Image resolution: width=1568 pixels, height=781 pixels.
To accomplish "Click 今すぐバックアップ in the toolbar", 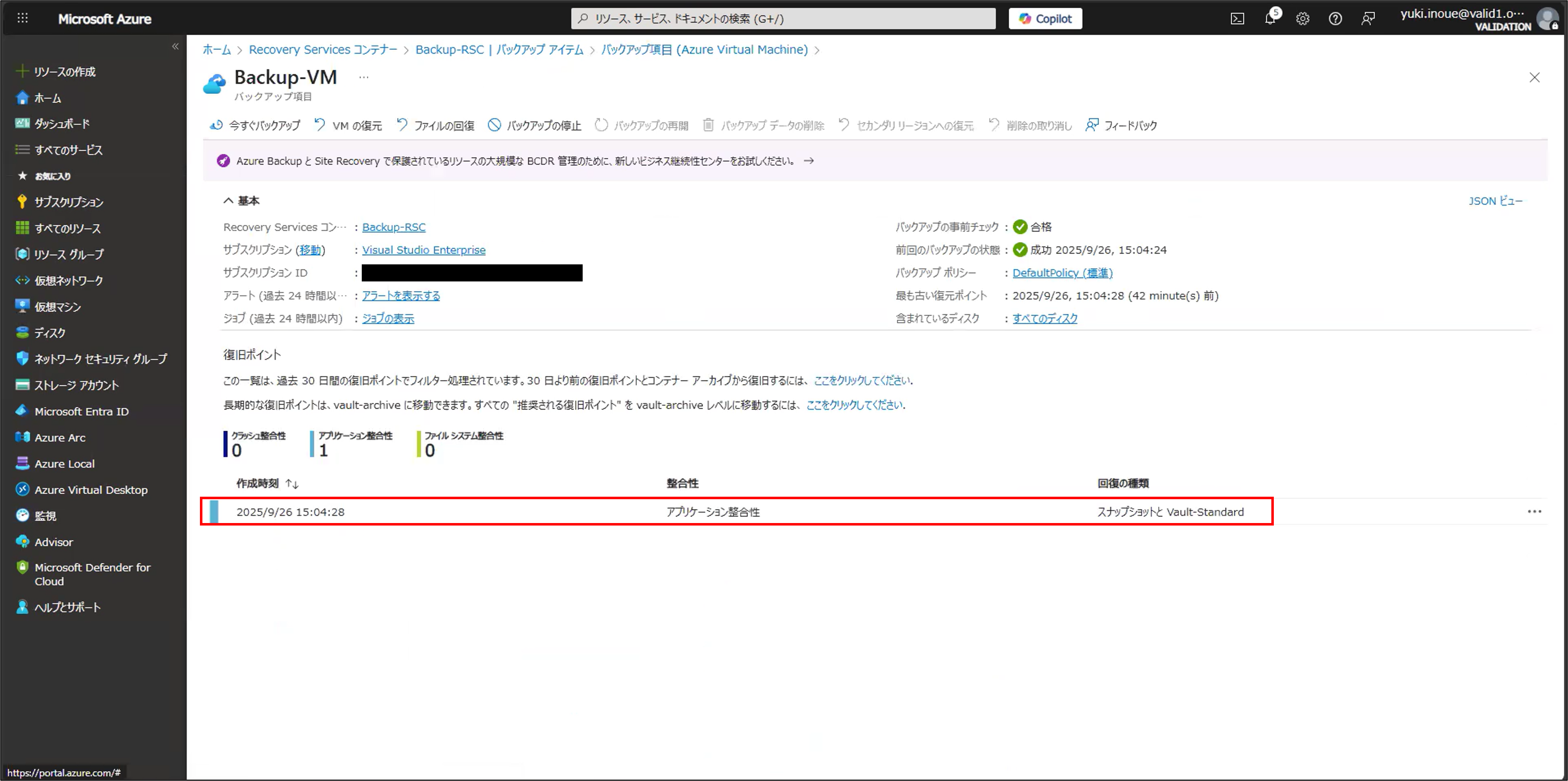I will [x=255, y=125].
